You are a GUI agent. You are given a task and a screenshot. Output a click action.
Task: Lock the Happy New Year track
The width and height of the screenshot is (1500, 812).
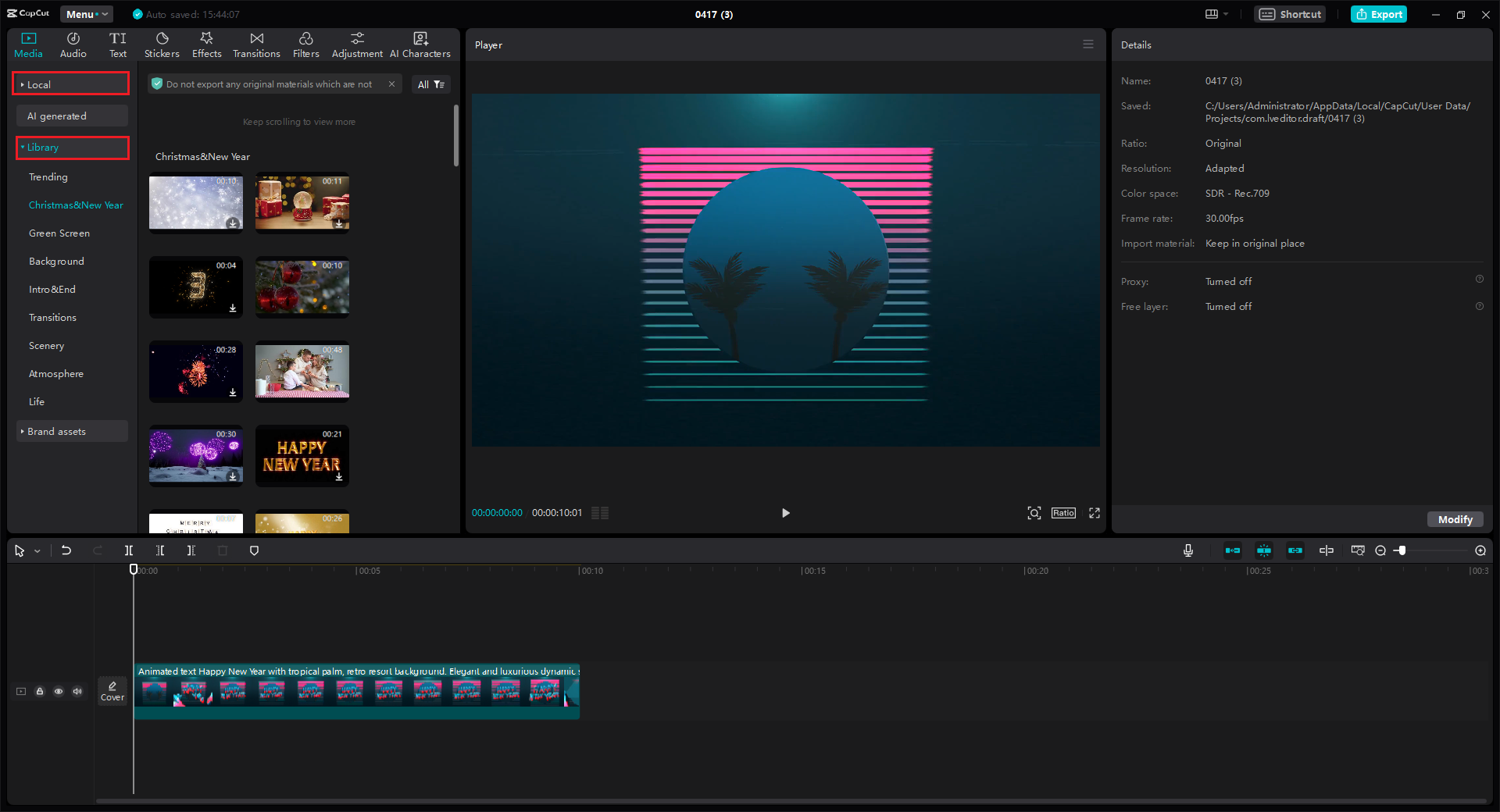click(40, 692)
